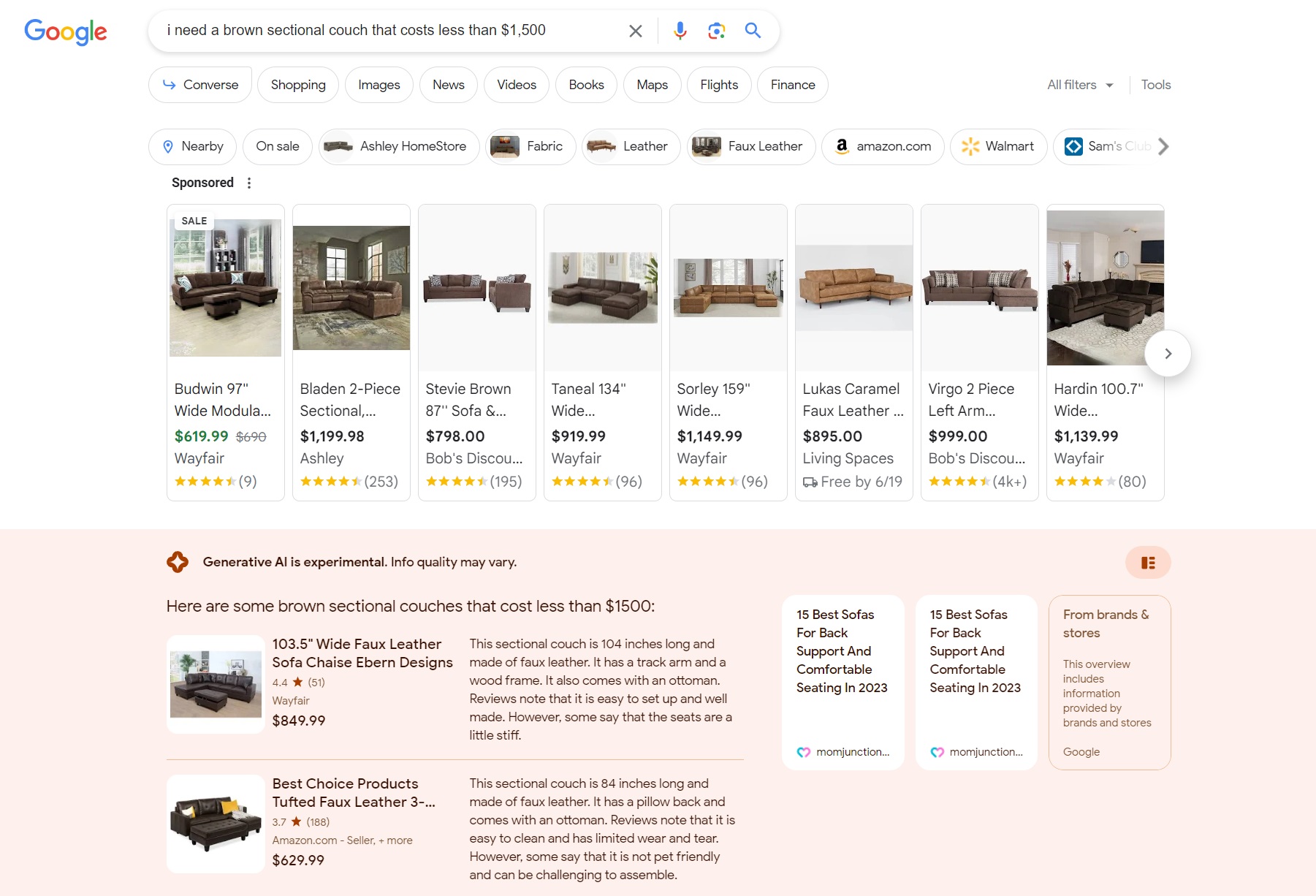This screenshot has width=1316, height=896.
Task: Open From brands & stores card
Action: point(1109,682)
